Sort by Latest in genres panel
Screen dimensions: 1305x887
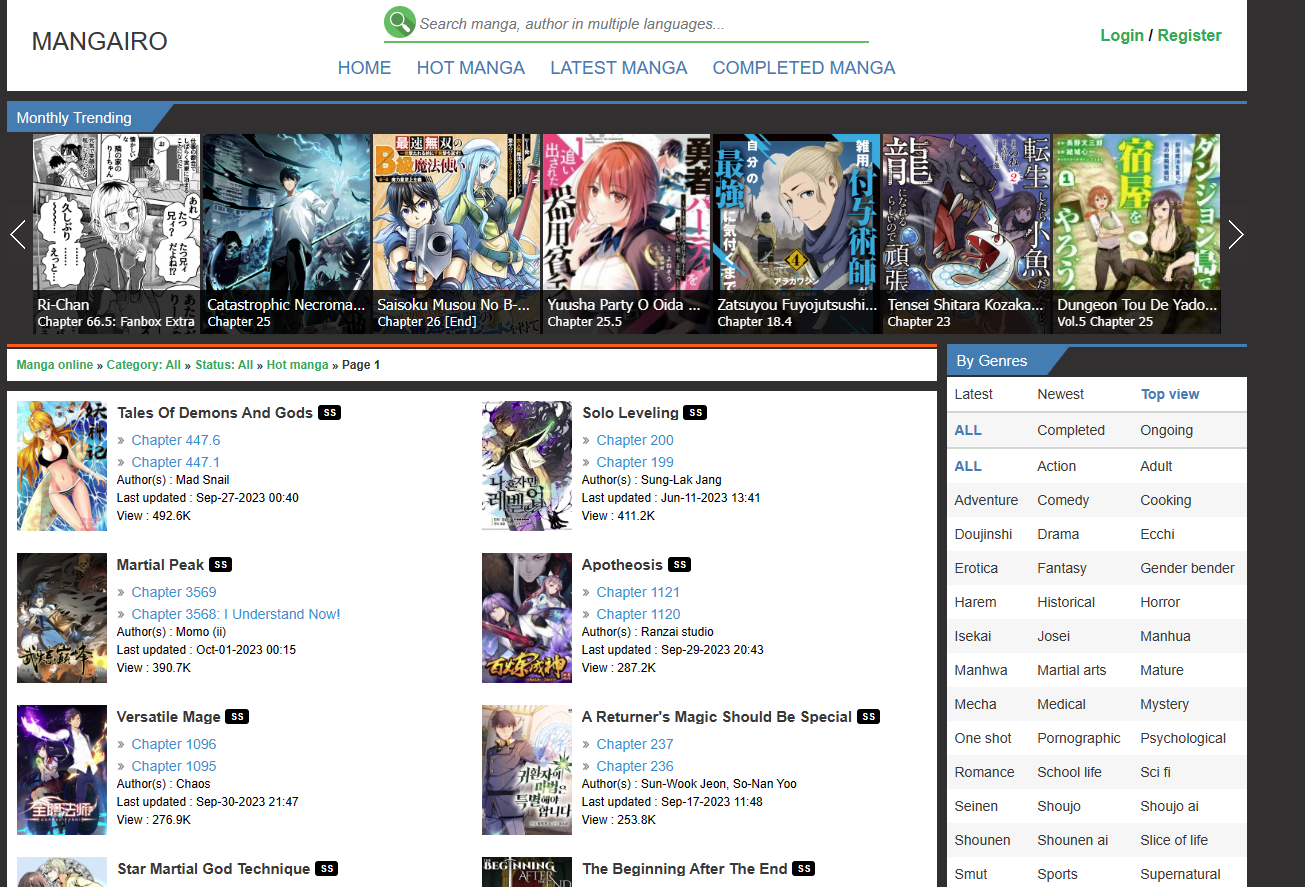(974, 394)
